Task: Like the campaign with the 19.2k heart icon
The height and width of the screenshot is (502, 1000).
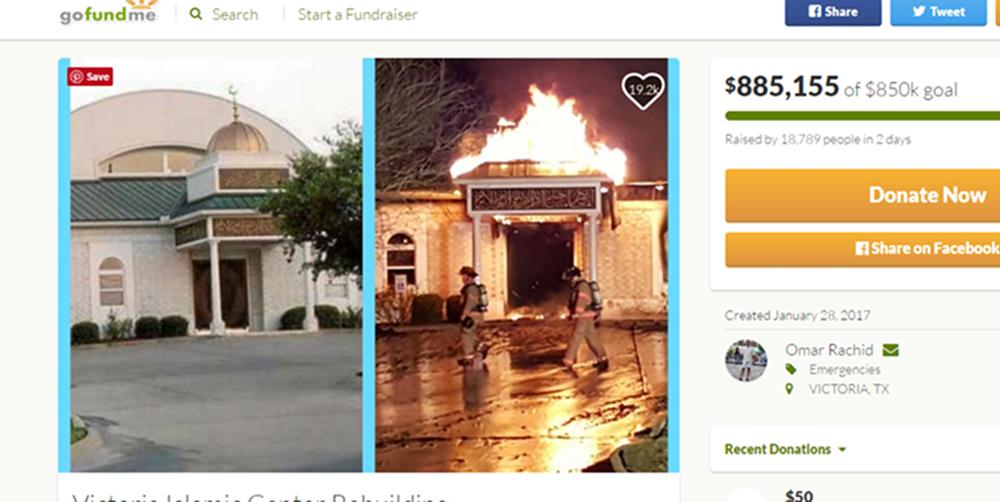Action: click(643, 90)
